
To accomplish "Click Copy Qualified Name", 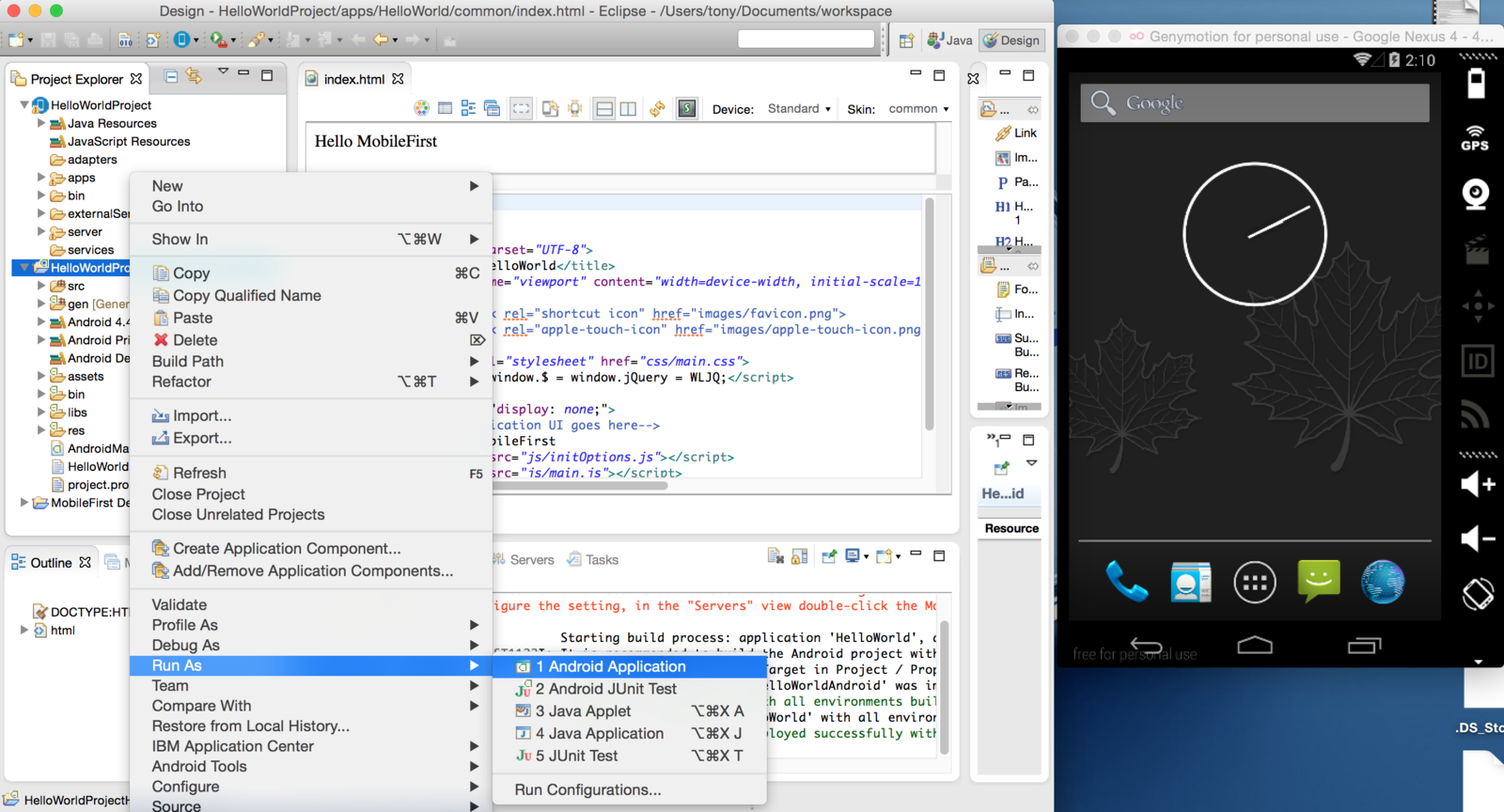I will click(310, 295).
